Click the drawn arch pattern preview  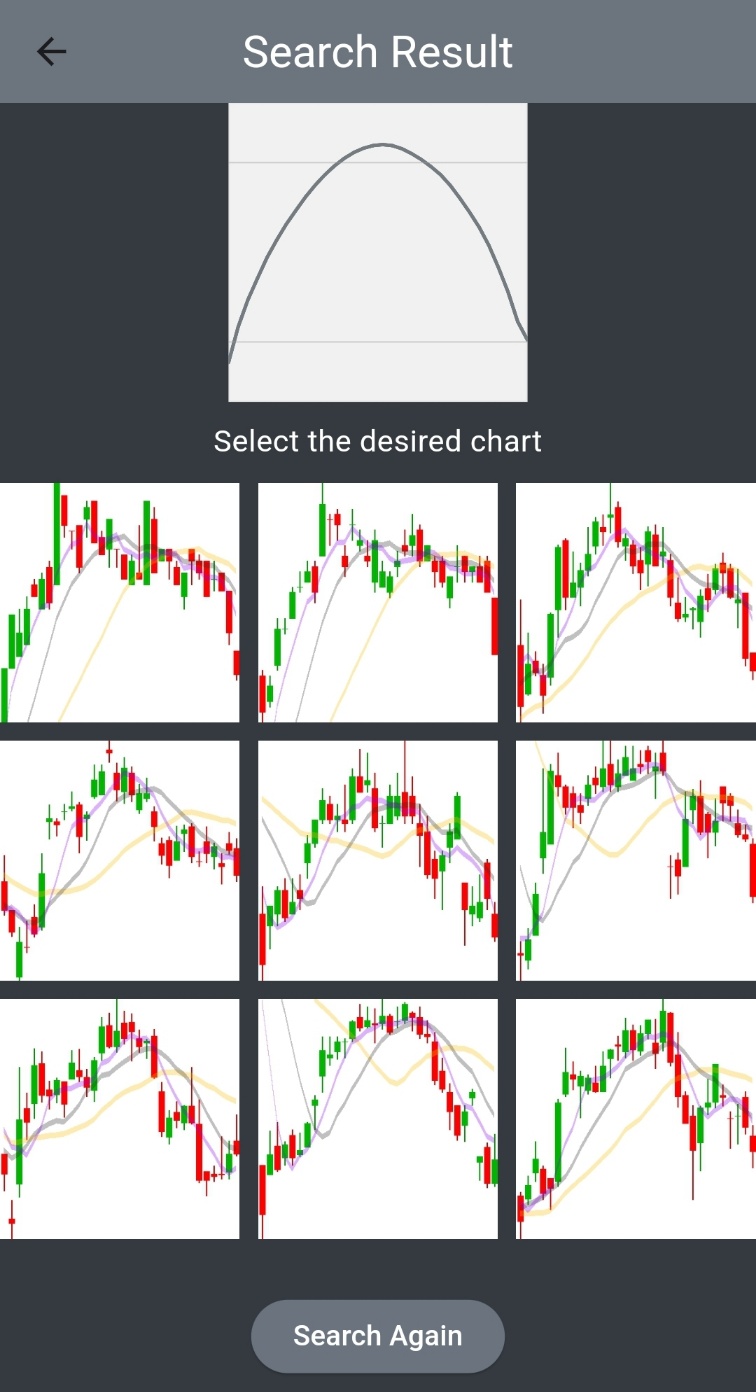click(378, 252)
